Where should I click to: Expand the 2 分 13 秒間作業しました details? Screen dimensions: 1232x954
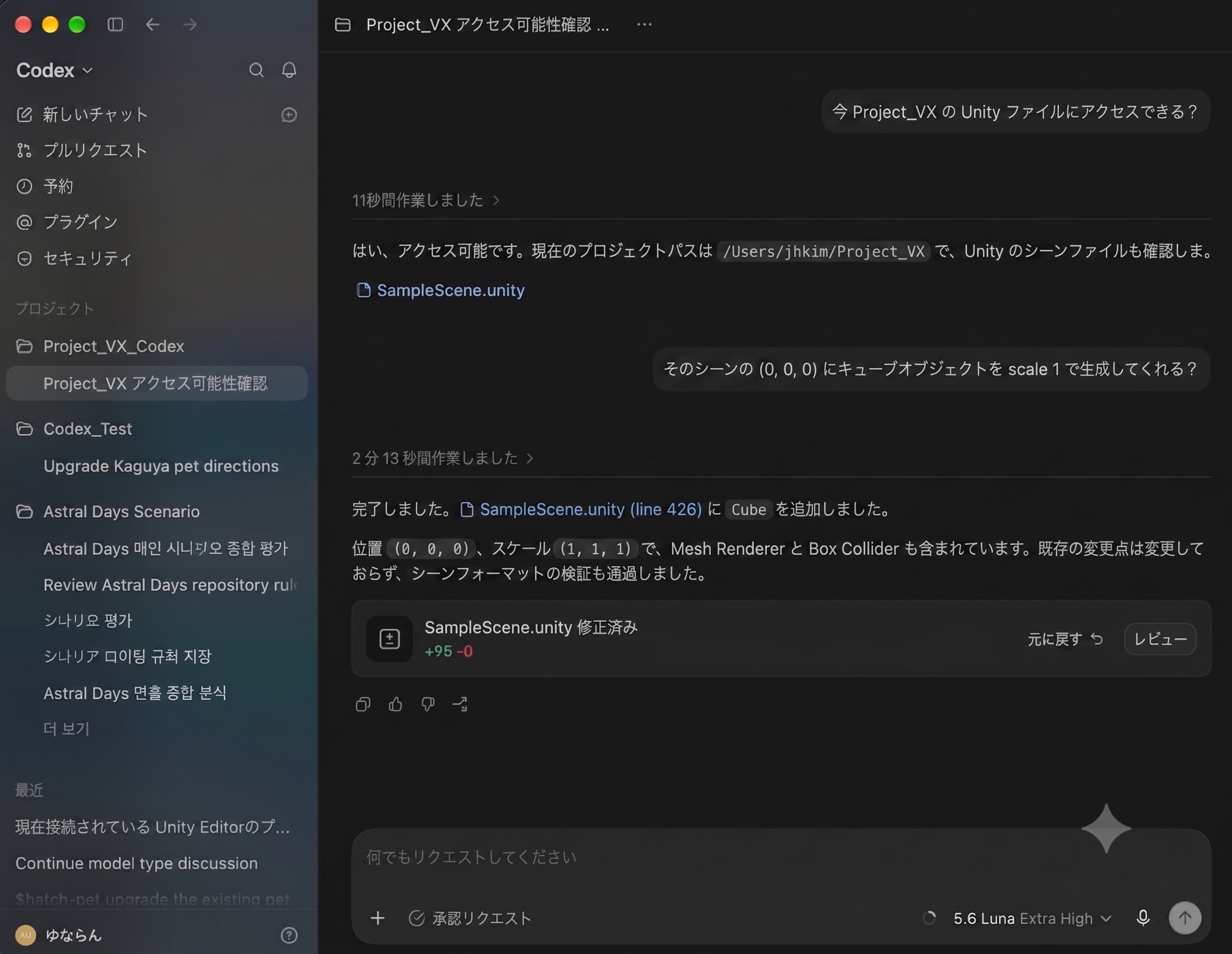443,458
